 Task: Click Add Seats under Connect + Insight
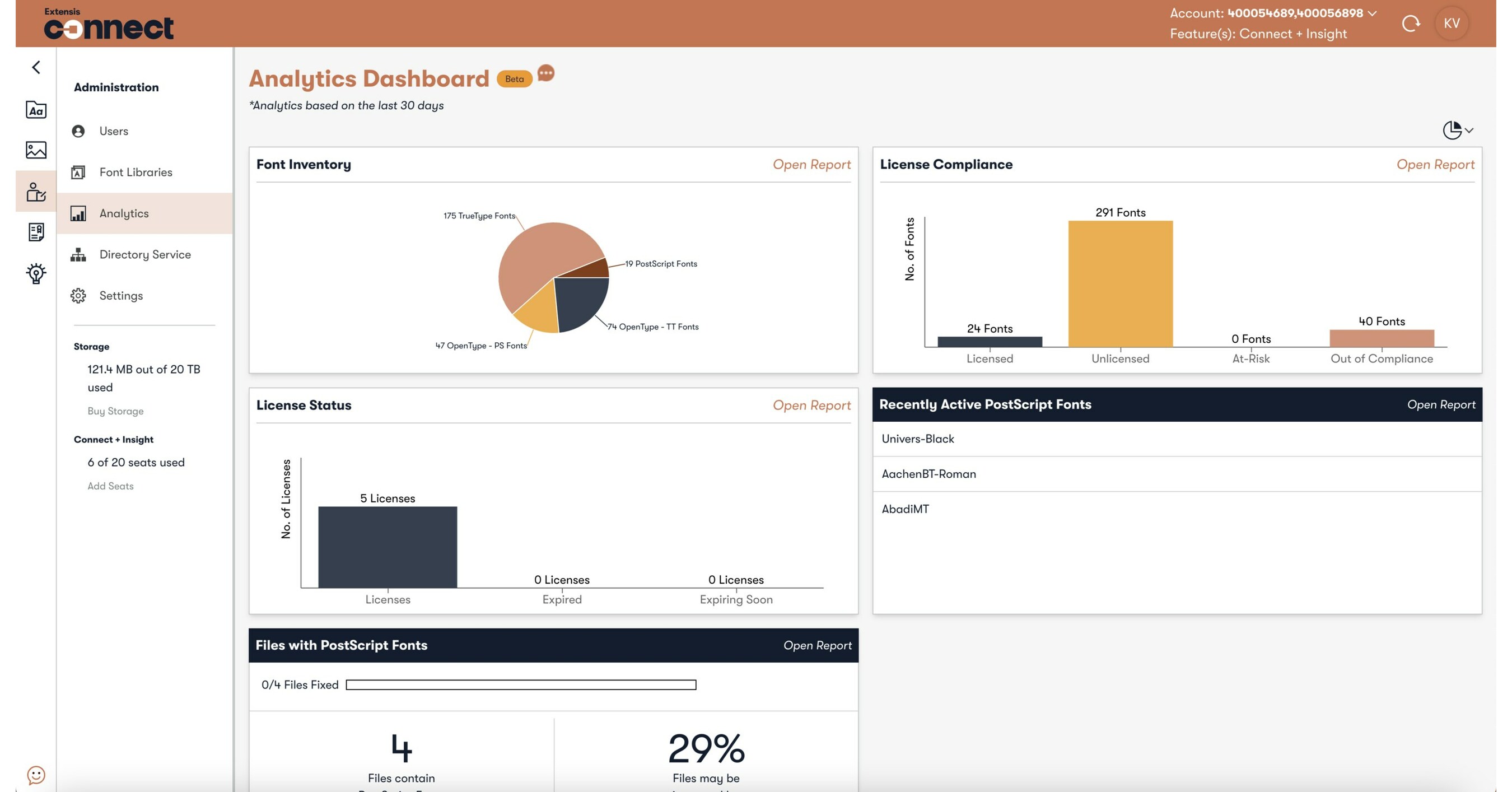coord(110,486)
